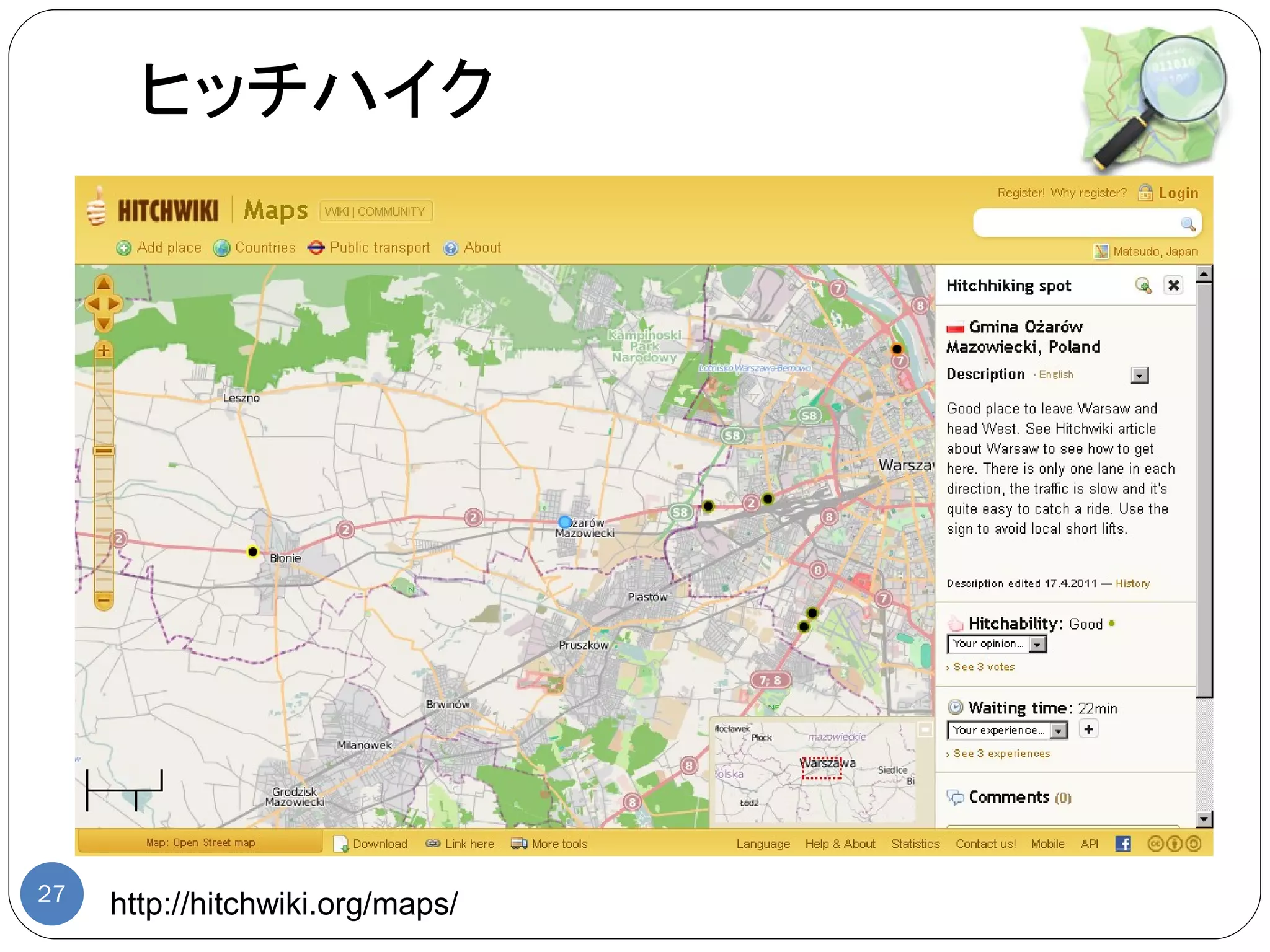The width and height of the screenshot is (1270, 952).
Task: Click Contact us!
Action: [985, 844]
